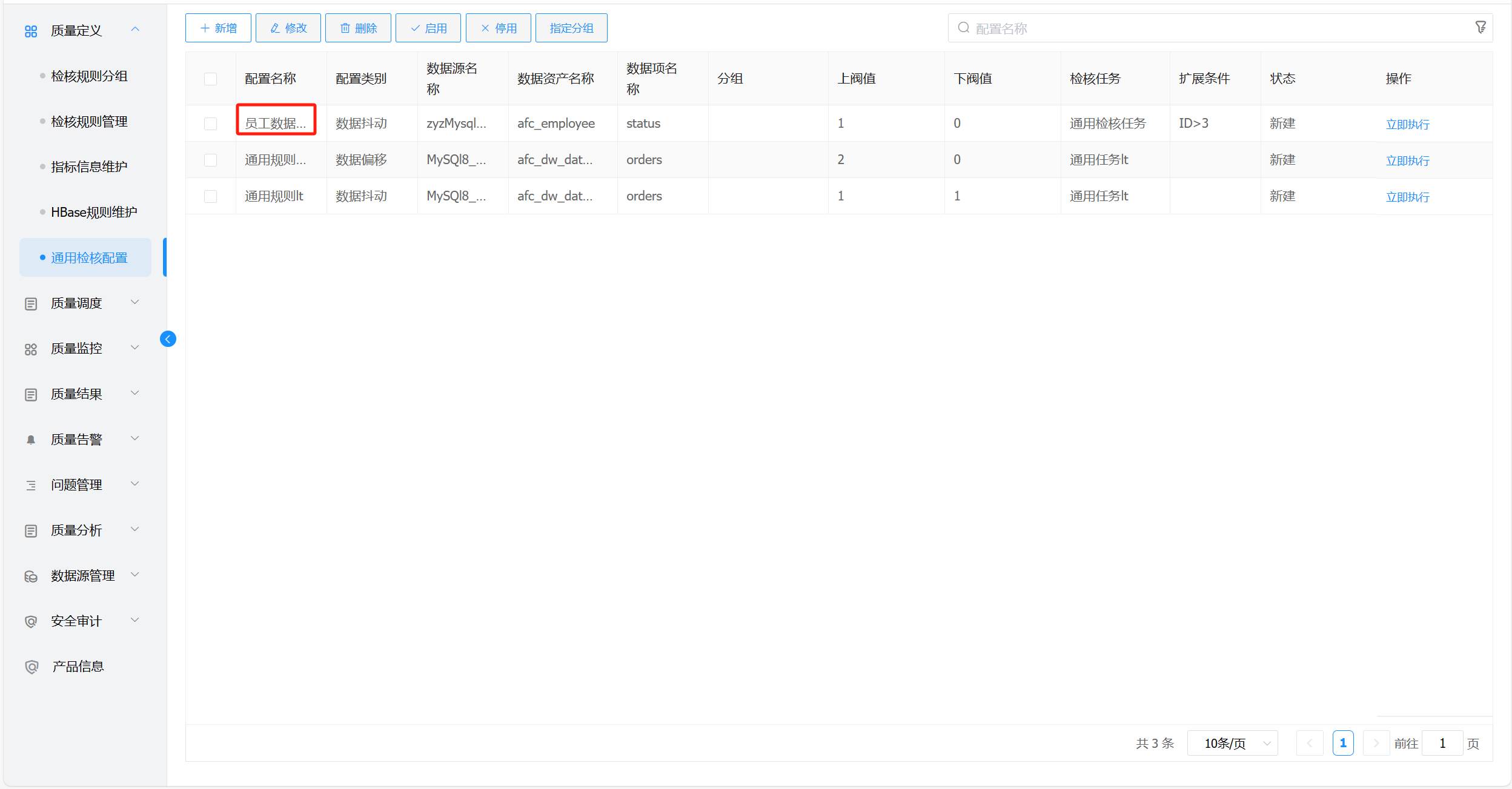Click the 安全审计 shield icon
The width and height of the screenshot is (1512, 789).
click(31, 622)
